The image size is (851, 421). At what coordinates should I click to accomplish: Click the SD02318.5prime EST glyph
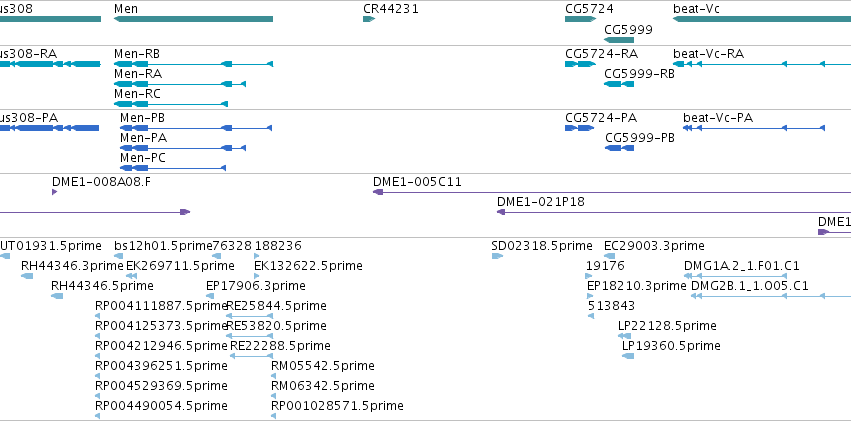coord(497,256)
